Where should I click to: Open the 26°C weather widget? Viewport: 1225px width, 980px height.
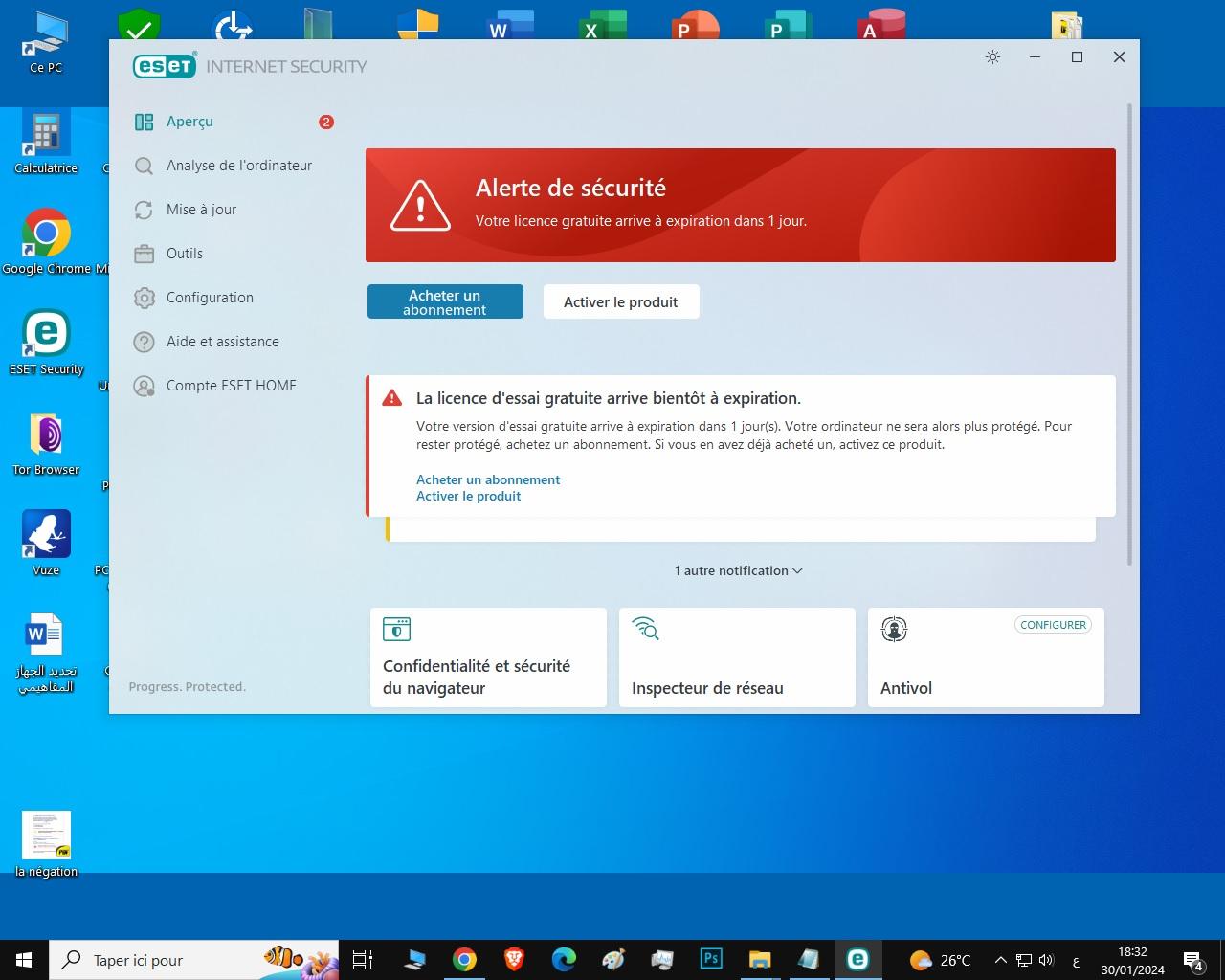tap(940, 960)
